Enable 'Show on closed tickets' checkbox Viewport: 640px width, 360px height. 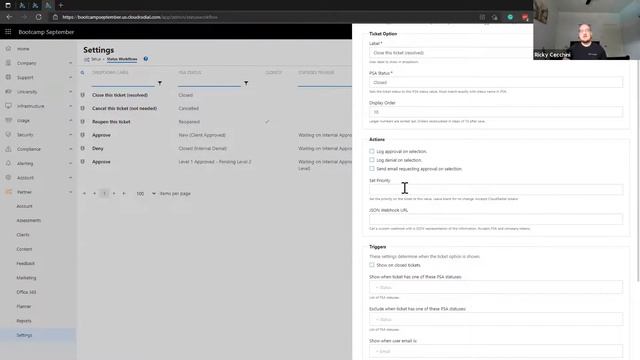pos(372,265)
